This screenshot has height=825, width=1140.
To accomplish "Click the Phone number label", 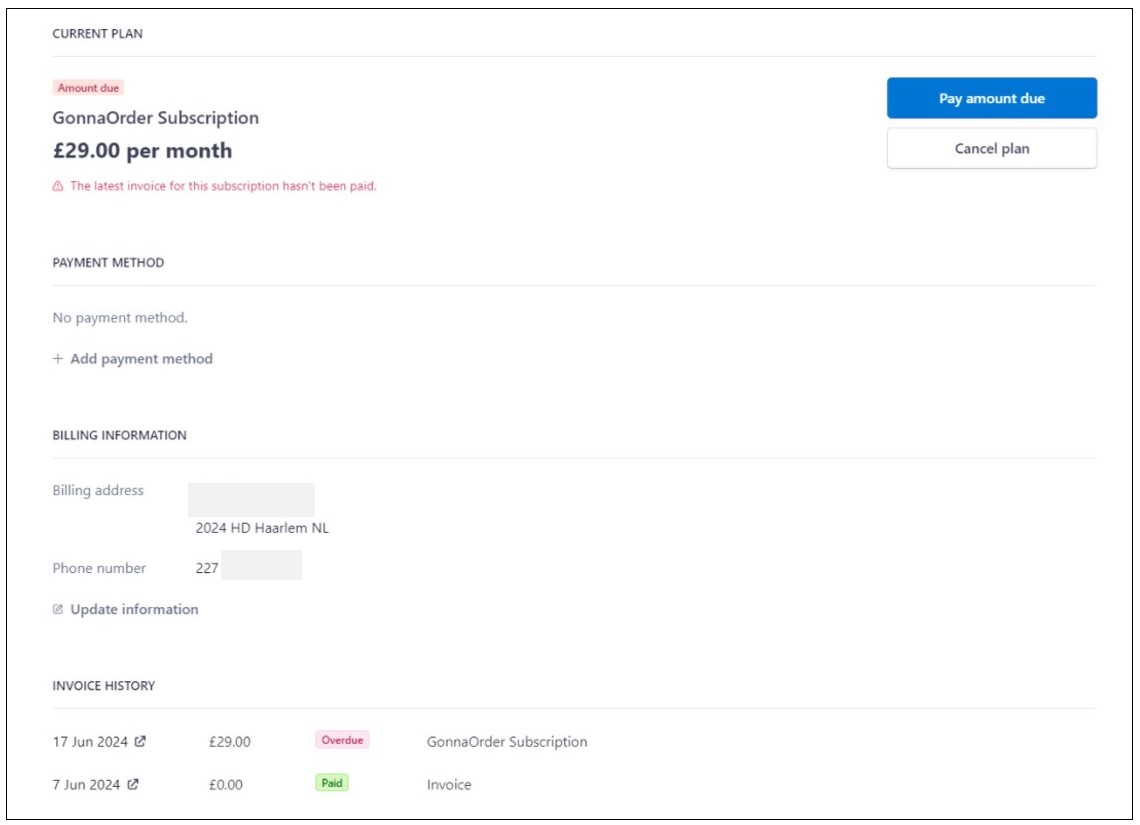I will tap(99, 568).
